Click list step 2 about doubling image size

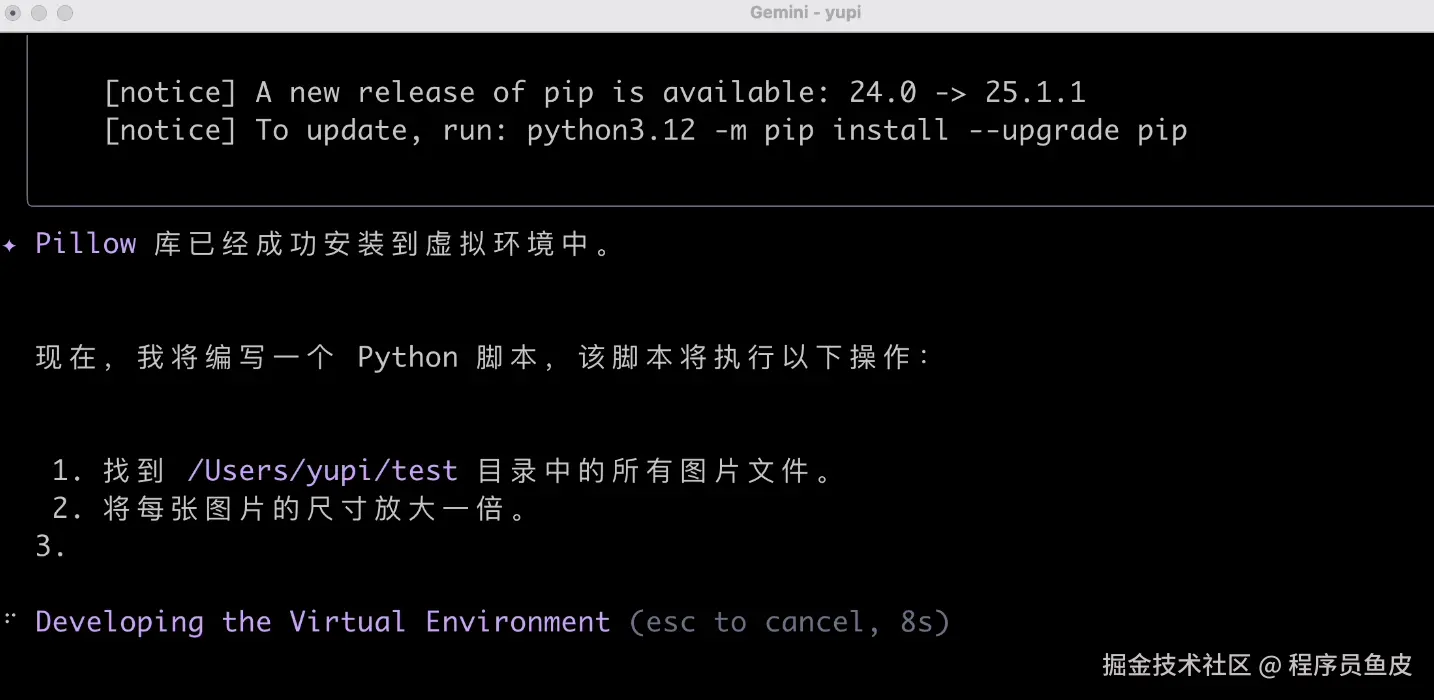click(288, 509)
